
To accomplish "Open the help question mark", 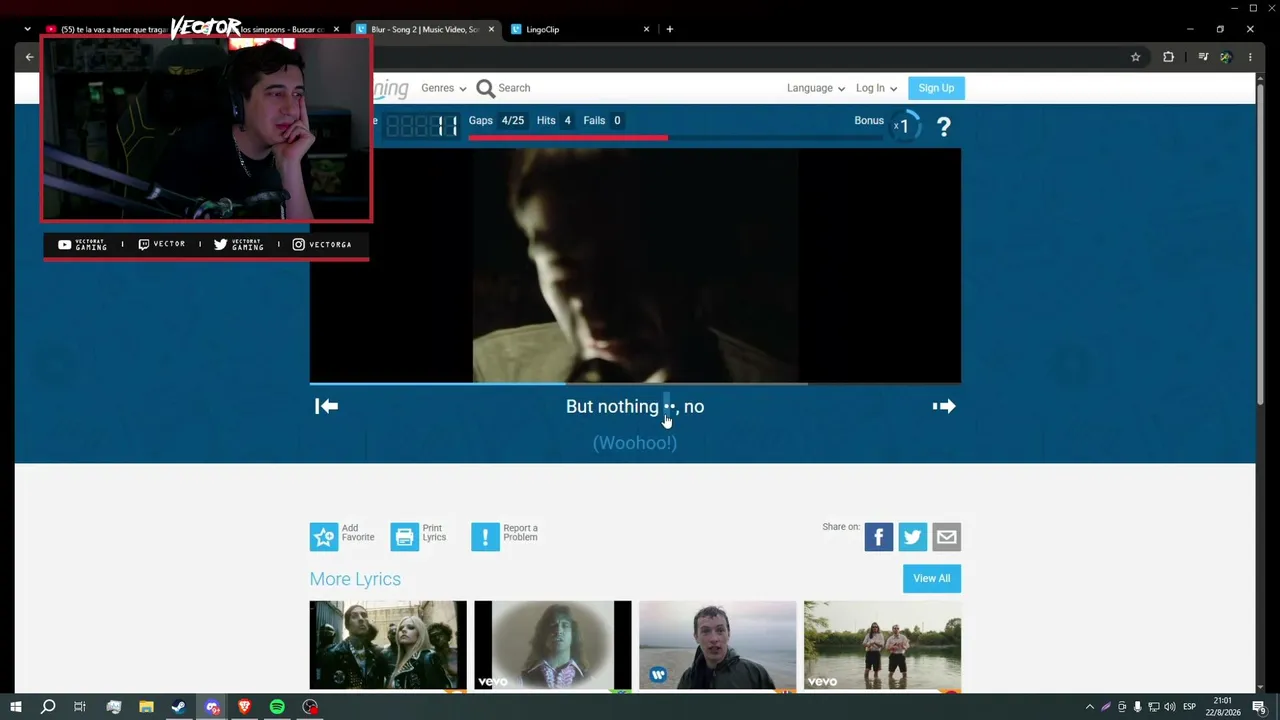I will (x=943, y=127).
